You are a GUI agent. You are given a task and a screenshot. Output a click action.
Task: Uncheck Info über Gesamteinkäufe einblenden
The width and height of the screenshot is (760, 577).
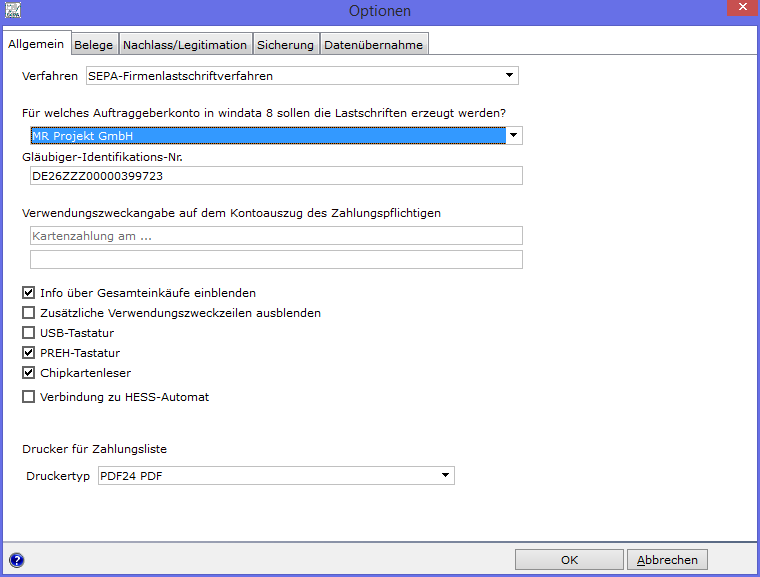pyautogui.click(x=29, y=293)
